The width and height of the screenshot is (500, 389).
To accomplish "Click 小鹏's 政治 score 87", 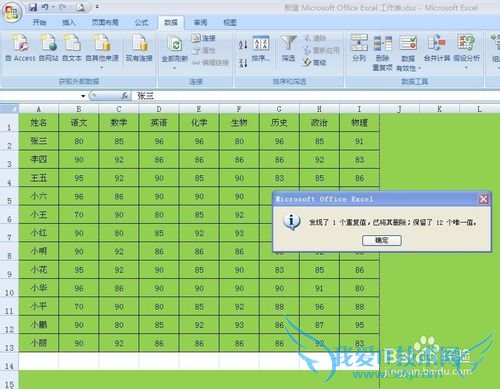I will click(x=319, y=325).
